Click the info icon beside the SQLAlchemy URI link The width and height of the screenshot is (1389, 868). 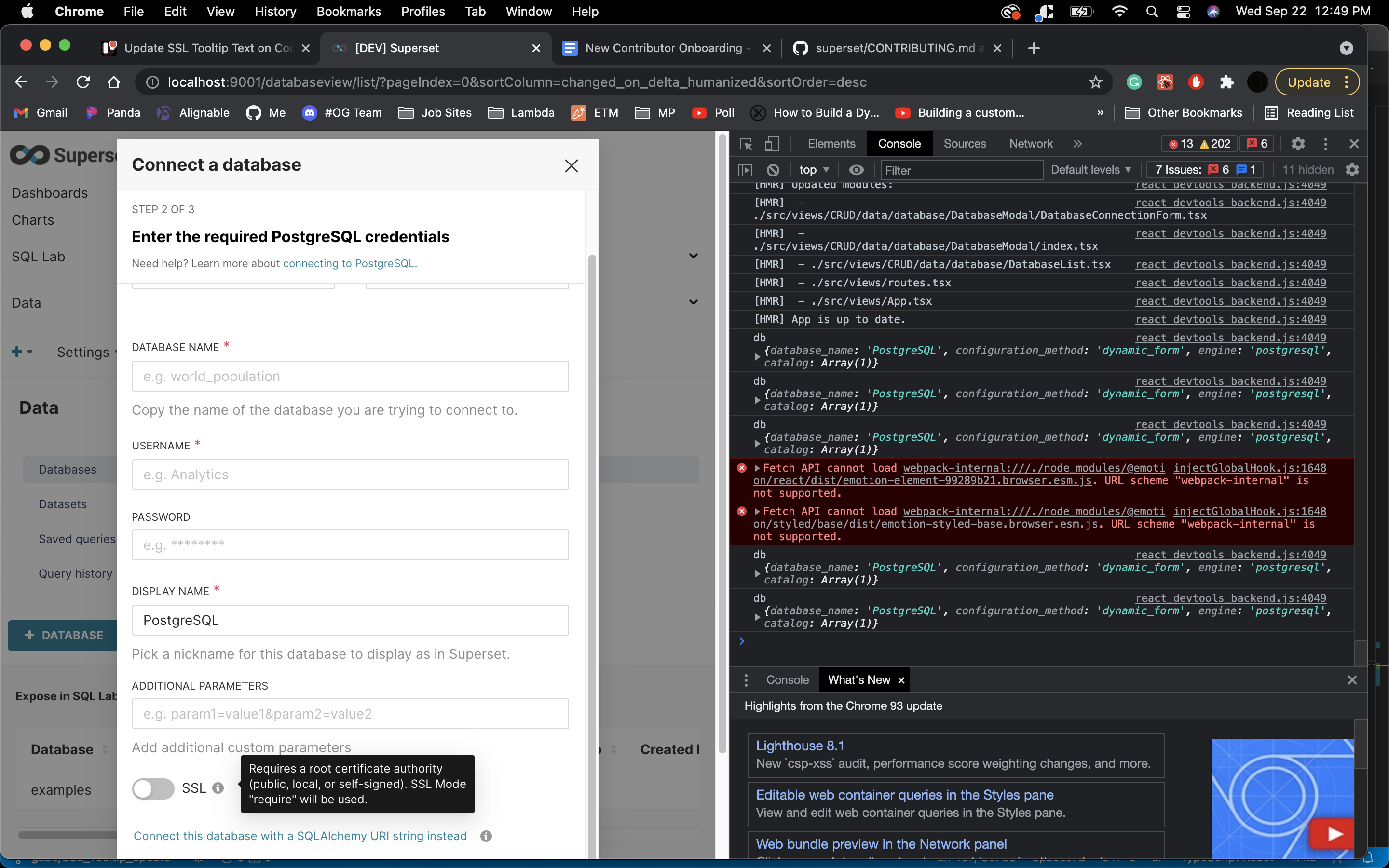[486, 836]
